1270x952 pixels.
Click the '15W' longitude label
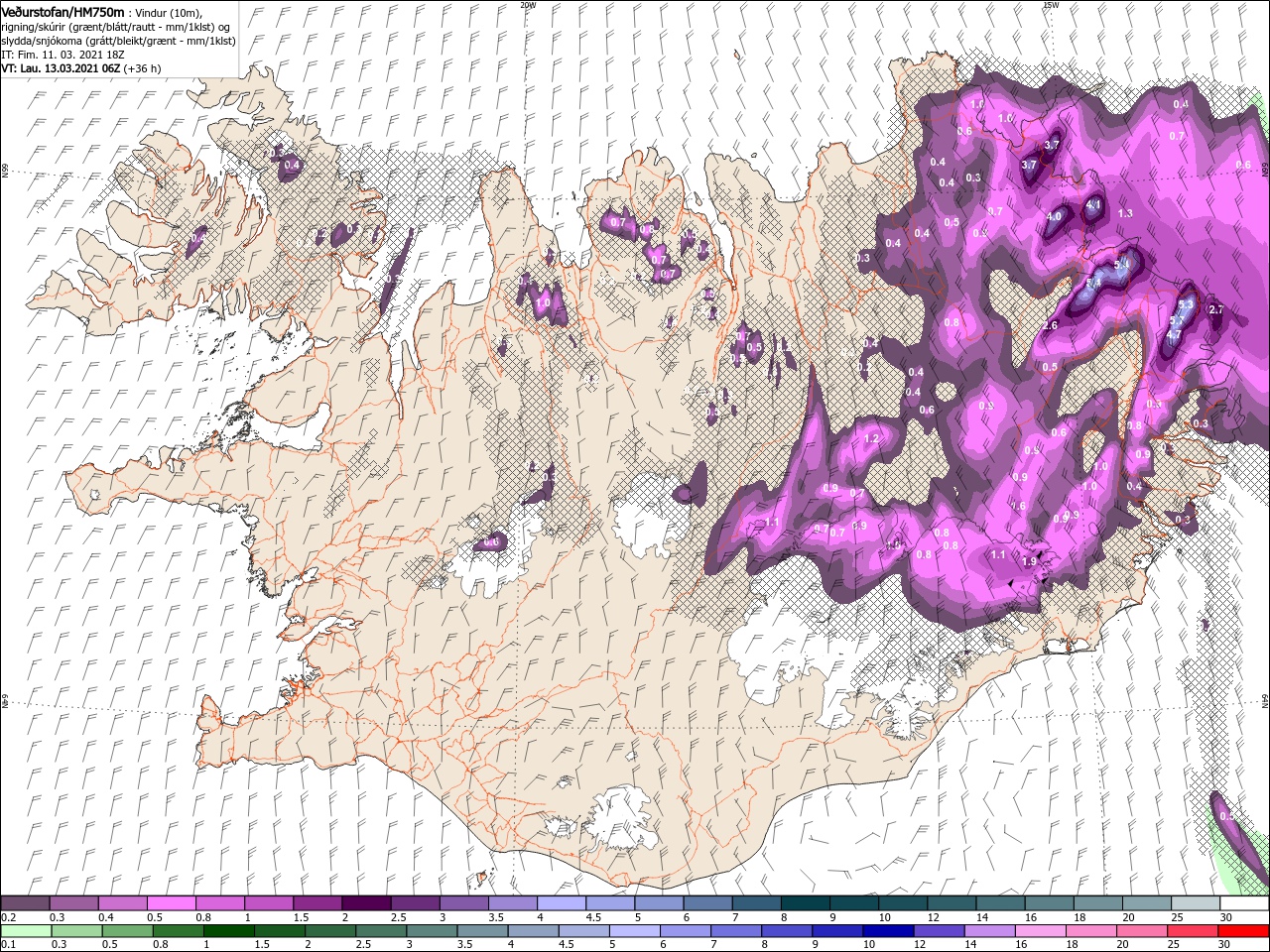tap(1051, 5)
